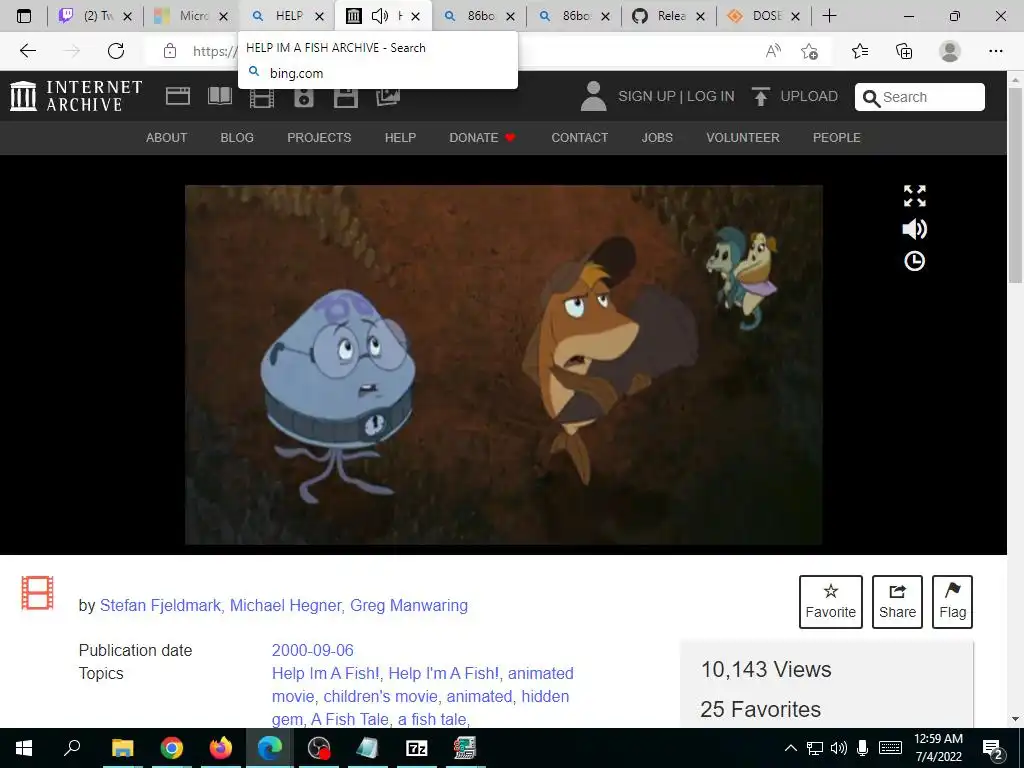Flag this item with the Flag button
This screenshot has width=1024, height=768.
952,601
